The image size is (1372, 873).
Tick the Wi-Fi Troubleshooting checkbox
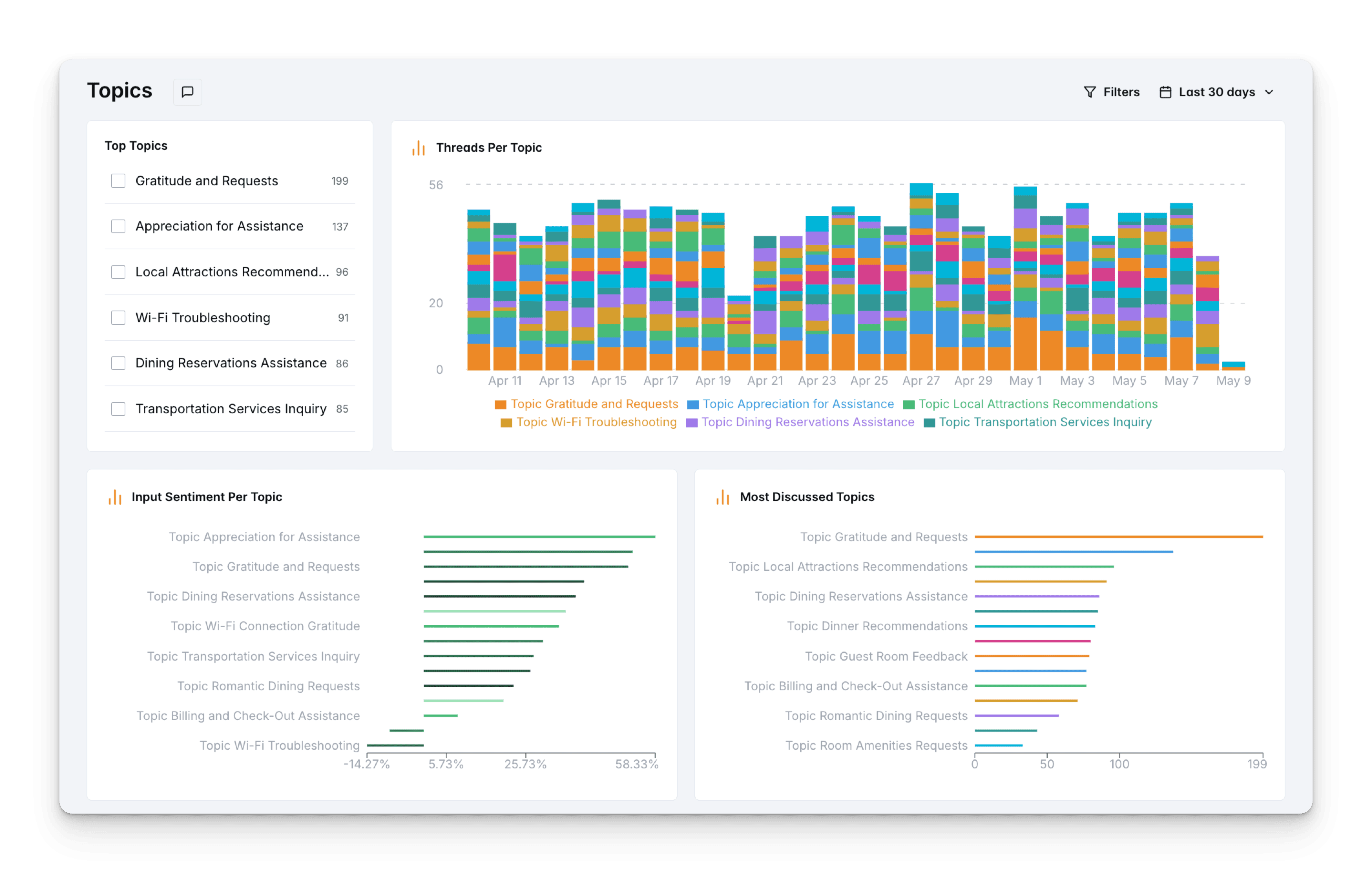pos(118,318)
